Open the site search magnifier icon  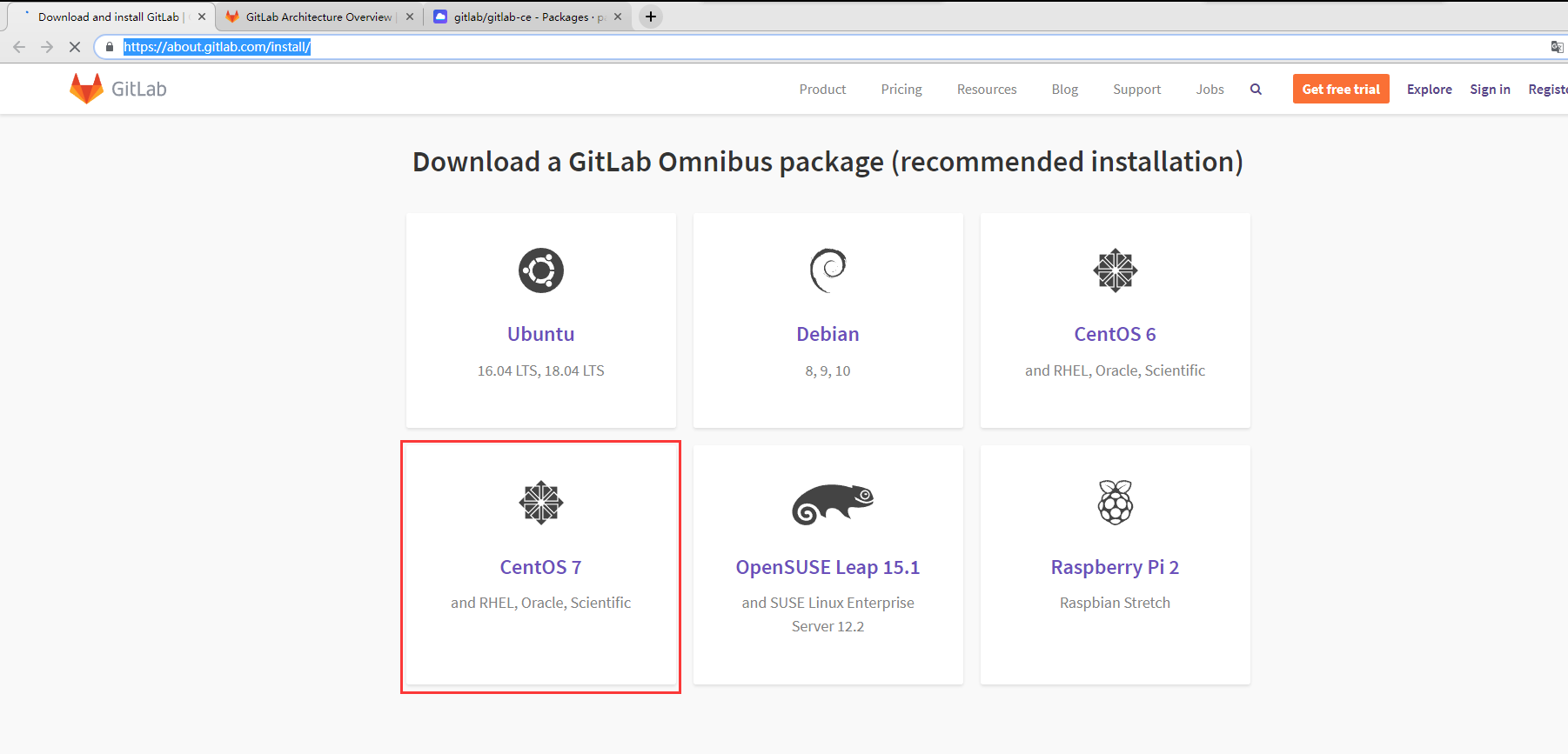(1256, 89)
